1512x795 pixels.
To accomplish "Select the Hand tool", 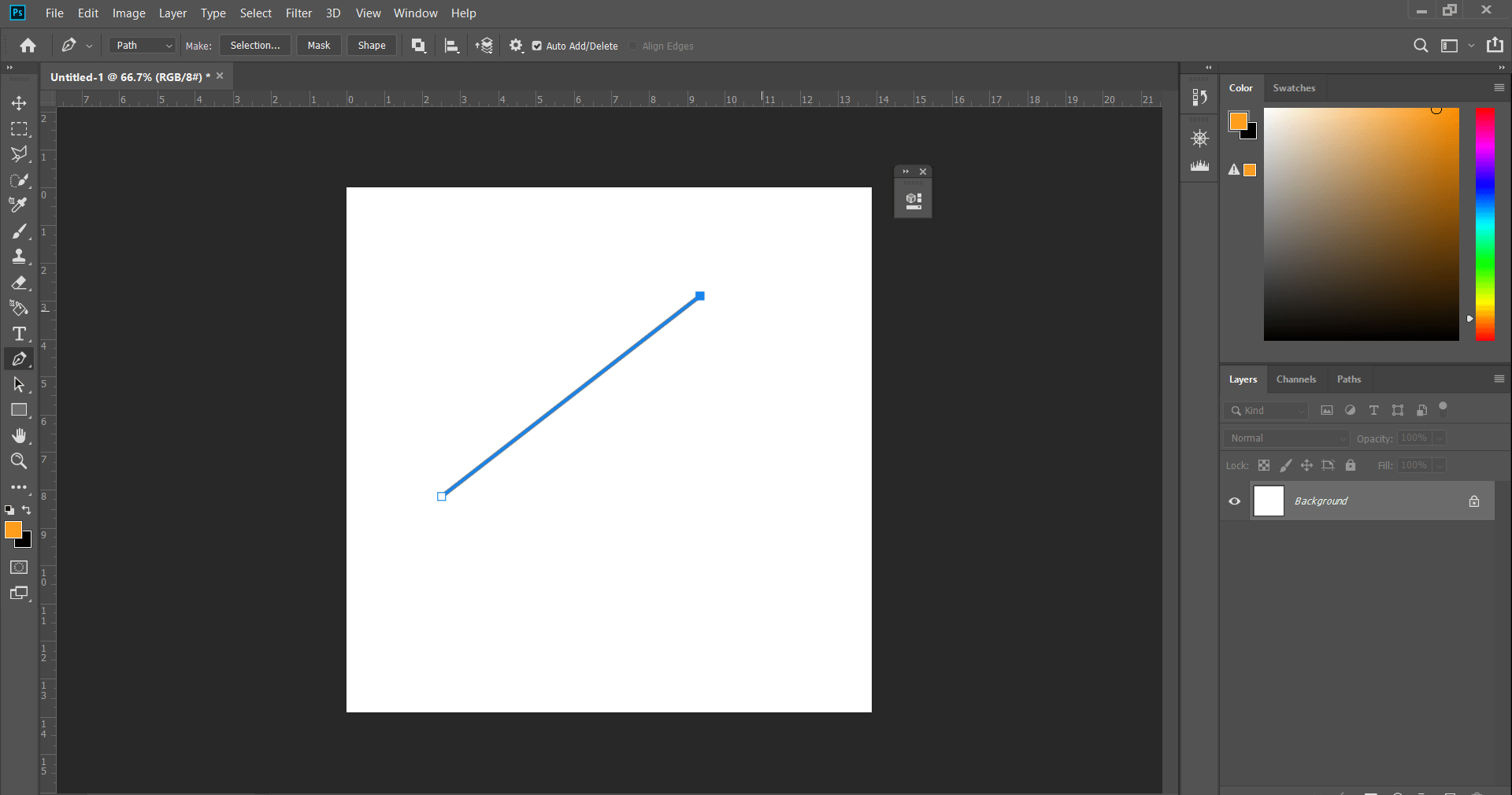I will (19, 436).
